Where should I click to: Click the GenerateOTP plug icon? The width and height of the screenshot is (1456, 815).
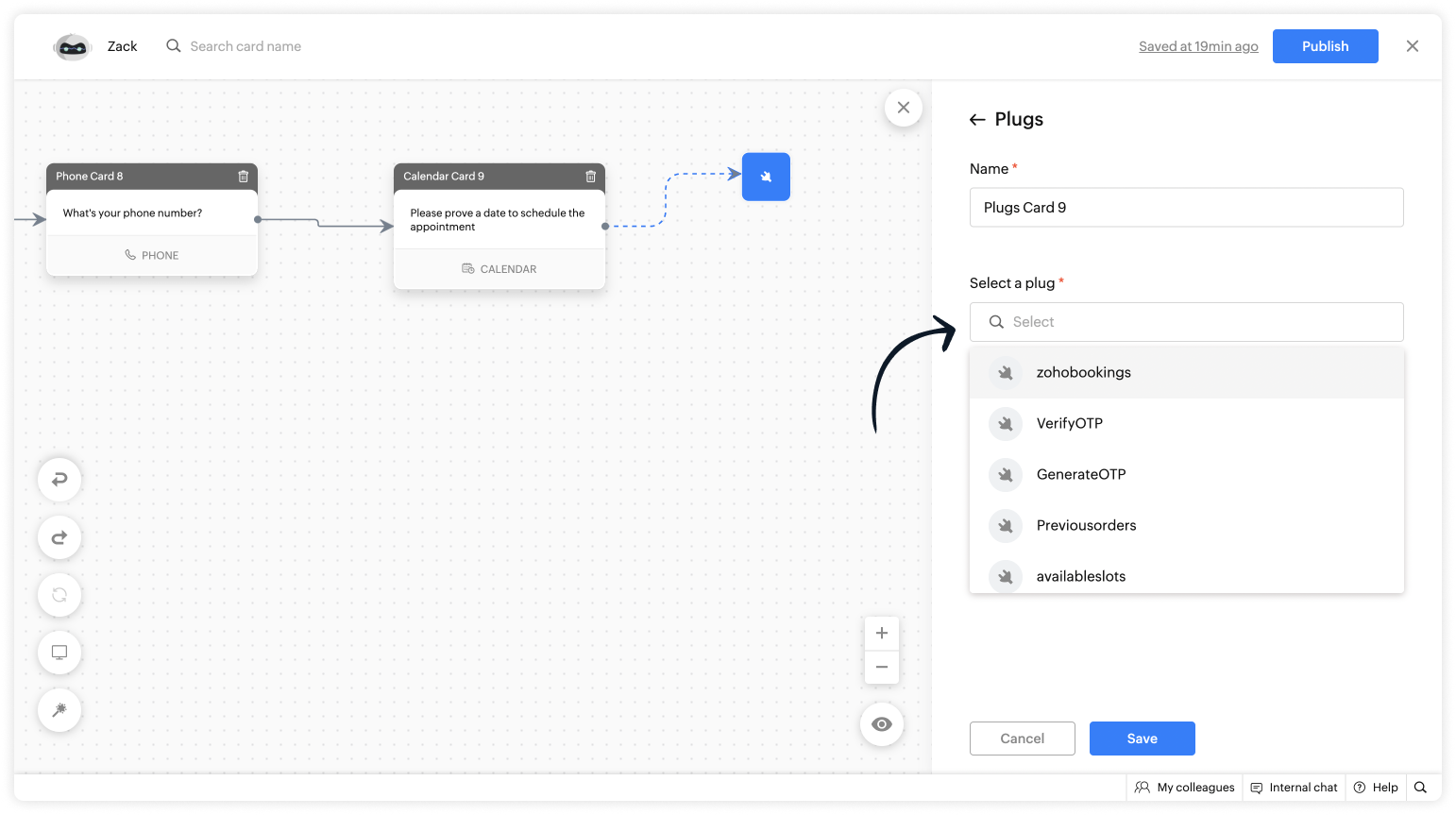1006,475
